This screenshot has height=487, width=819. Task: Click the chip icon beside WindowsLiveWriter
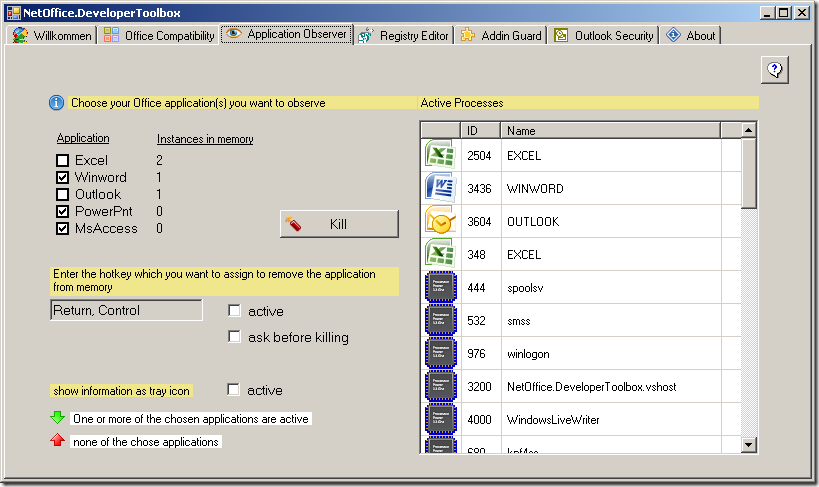pos(440,419)
